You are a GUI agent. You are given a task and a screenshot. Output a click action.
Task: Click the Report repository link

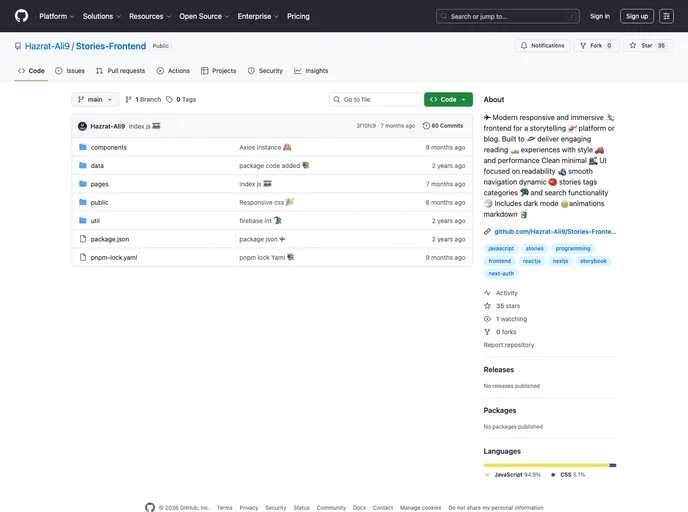(x=509, y=345)
